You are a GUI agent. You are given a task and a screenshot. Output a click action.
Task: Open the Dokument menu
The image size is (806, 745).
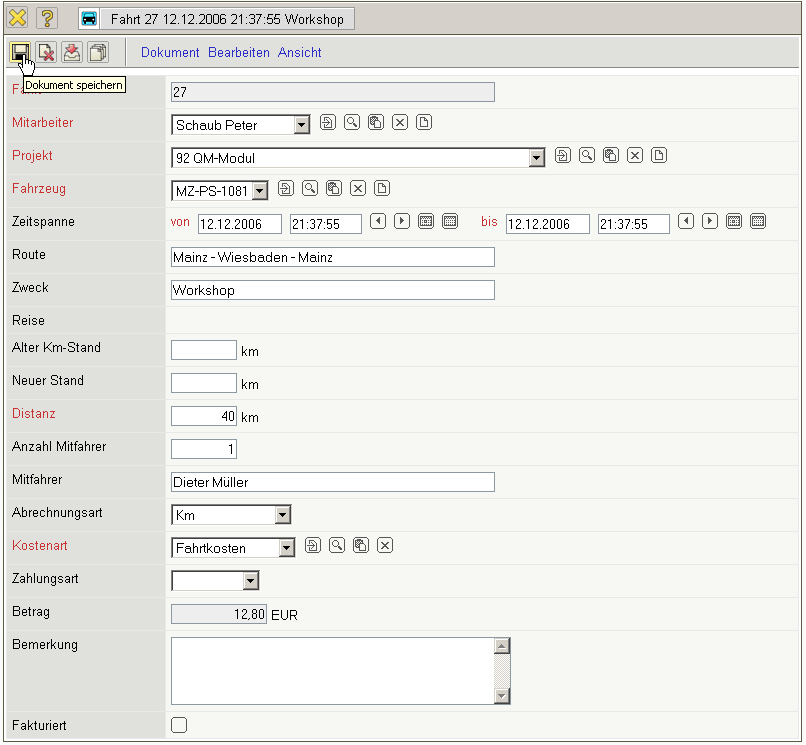[x=170, y=52]
